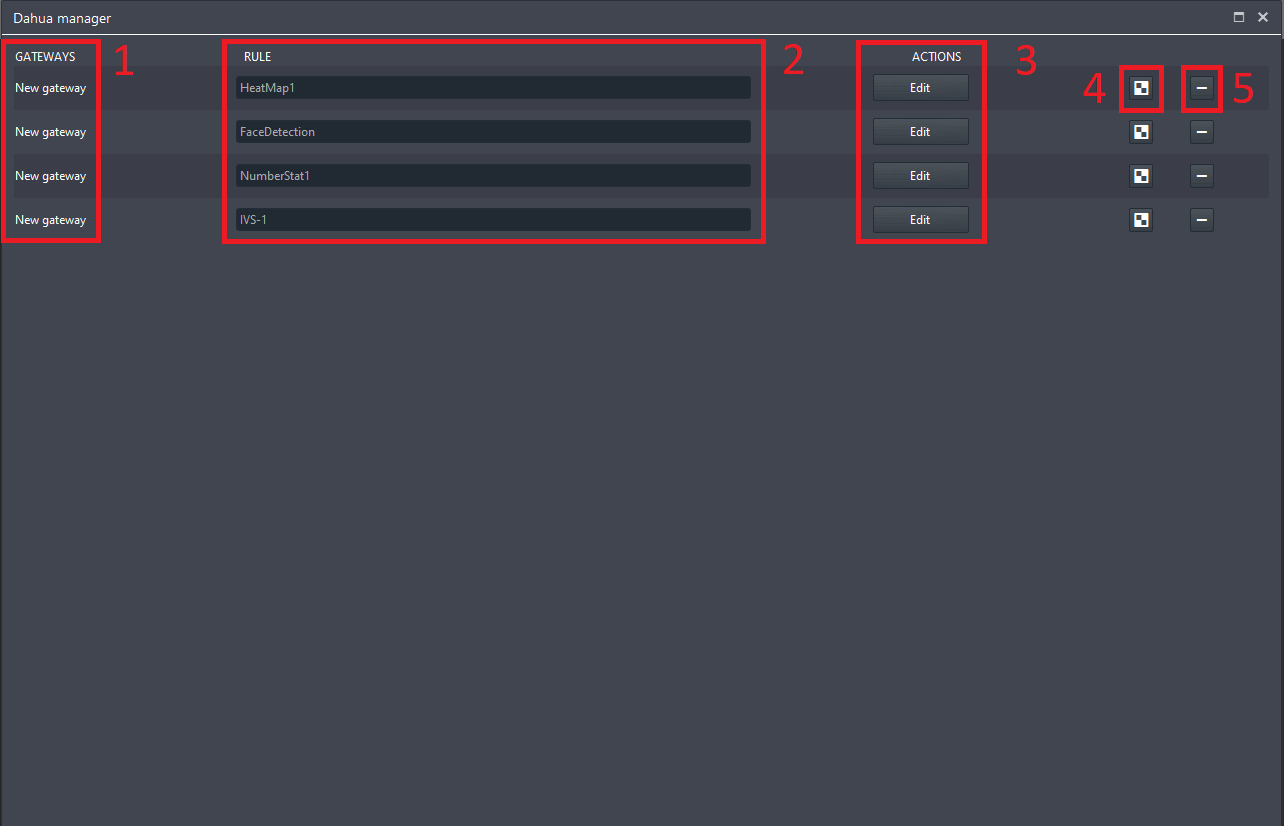Remove the IVS-1 rule with minus button
Viewport: 1284px width, 826px height.
1202,220
